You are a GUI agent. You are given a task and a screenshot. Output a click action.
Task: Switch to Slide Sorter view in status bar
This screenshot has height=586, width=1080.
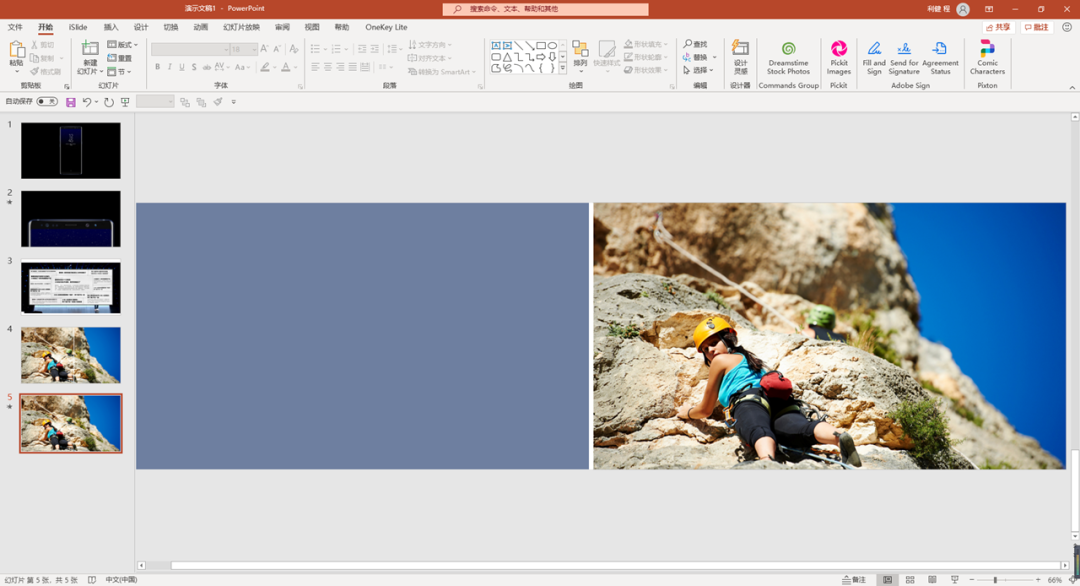tap(910, 580)
